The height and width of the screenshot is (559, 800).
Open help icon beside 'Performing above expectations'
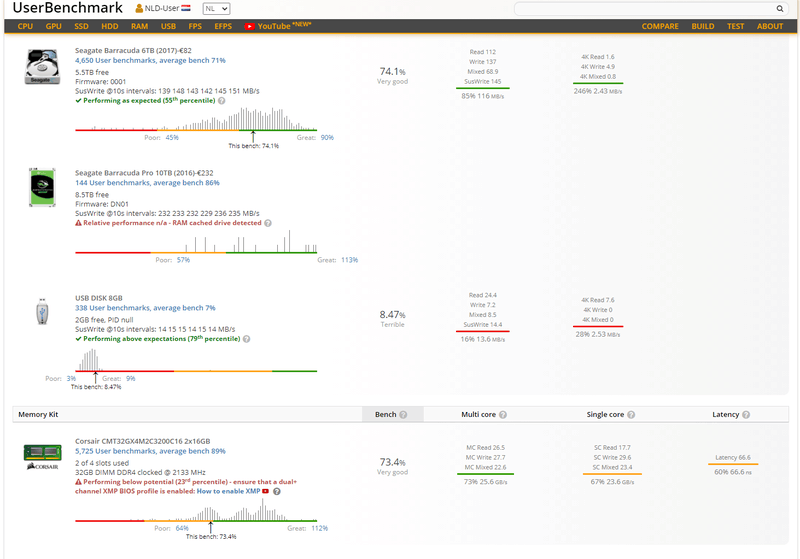[246, 339]
